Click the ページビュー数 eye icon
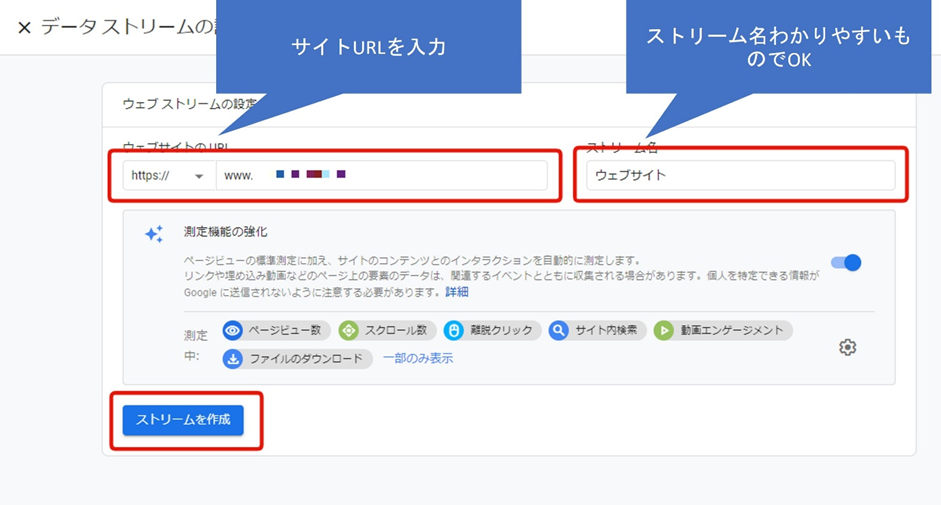The width and height of the screenshot is (941, 505). click(x=233, y=330)
